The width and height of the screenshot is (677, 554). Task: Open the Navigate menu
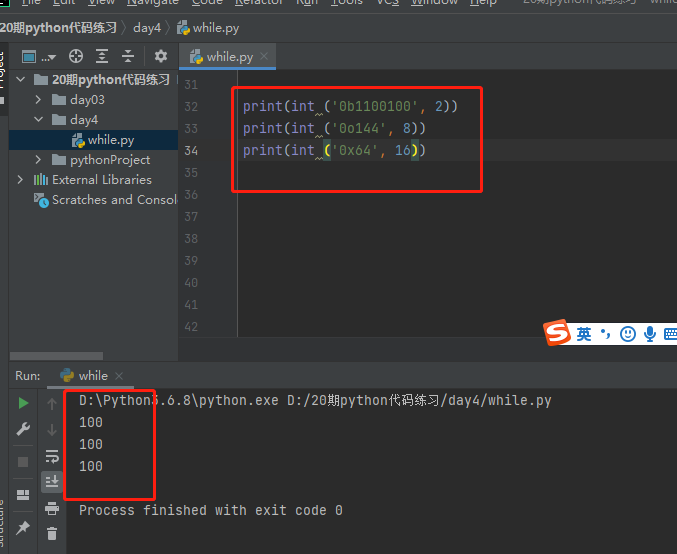152,3
